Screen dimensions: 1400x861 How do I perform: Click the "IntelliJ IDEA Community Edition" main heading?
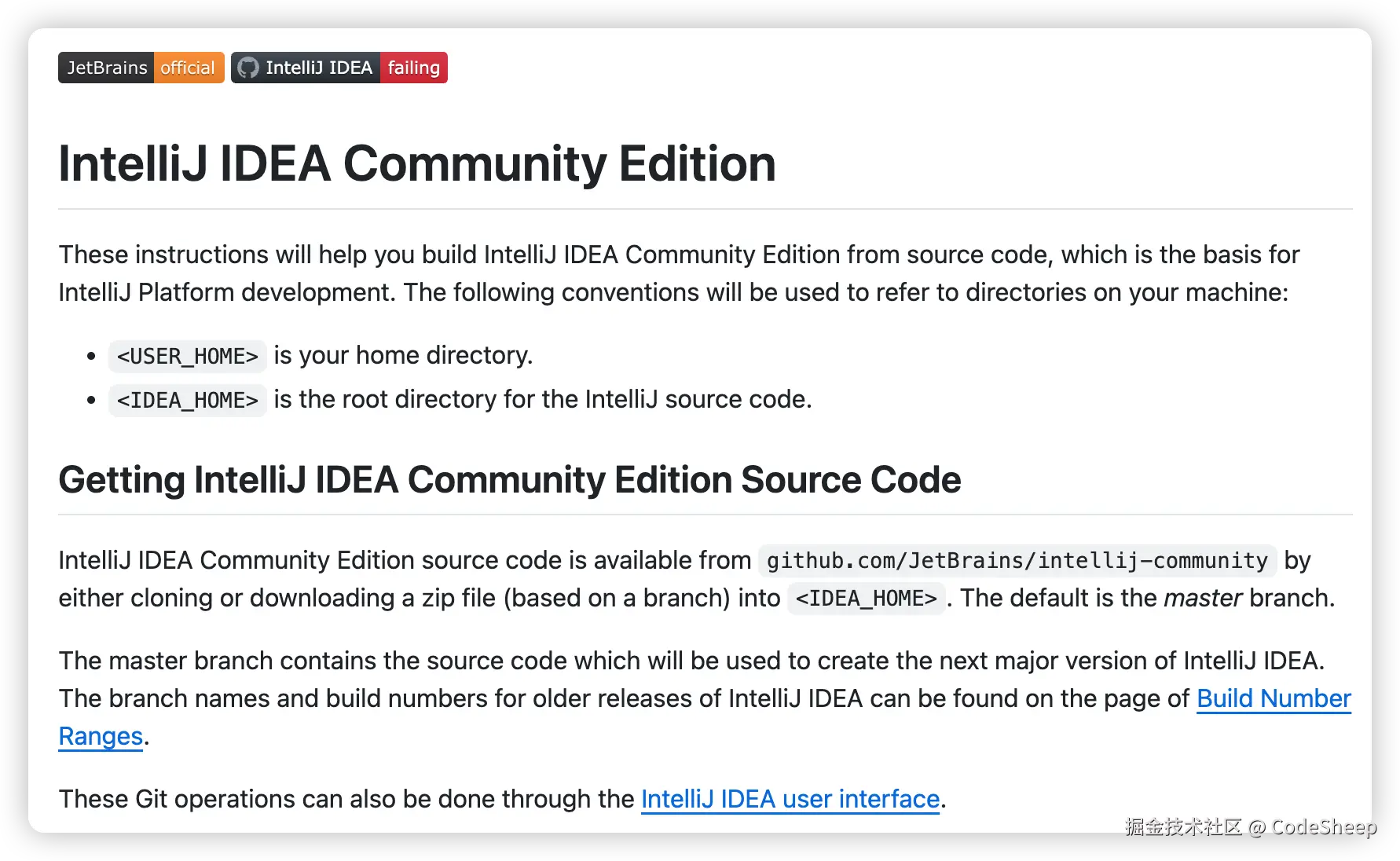(x=417, y=163)
